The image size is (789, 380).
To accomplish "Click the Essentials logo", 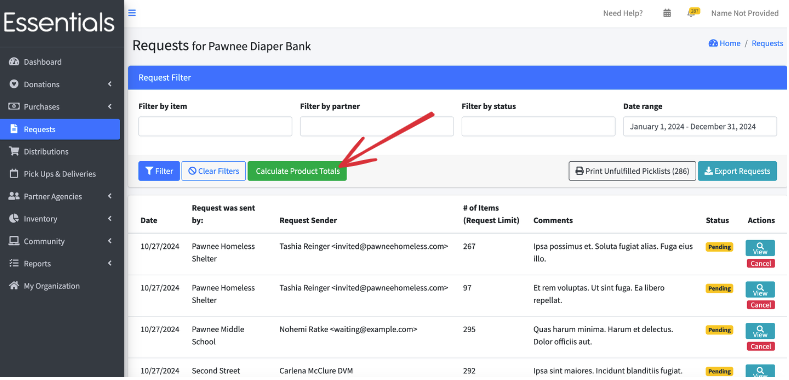I will (x=59, y=23).
